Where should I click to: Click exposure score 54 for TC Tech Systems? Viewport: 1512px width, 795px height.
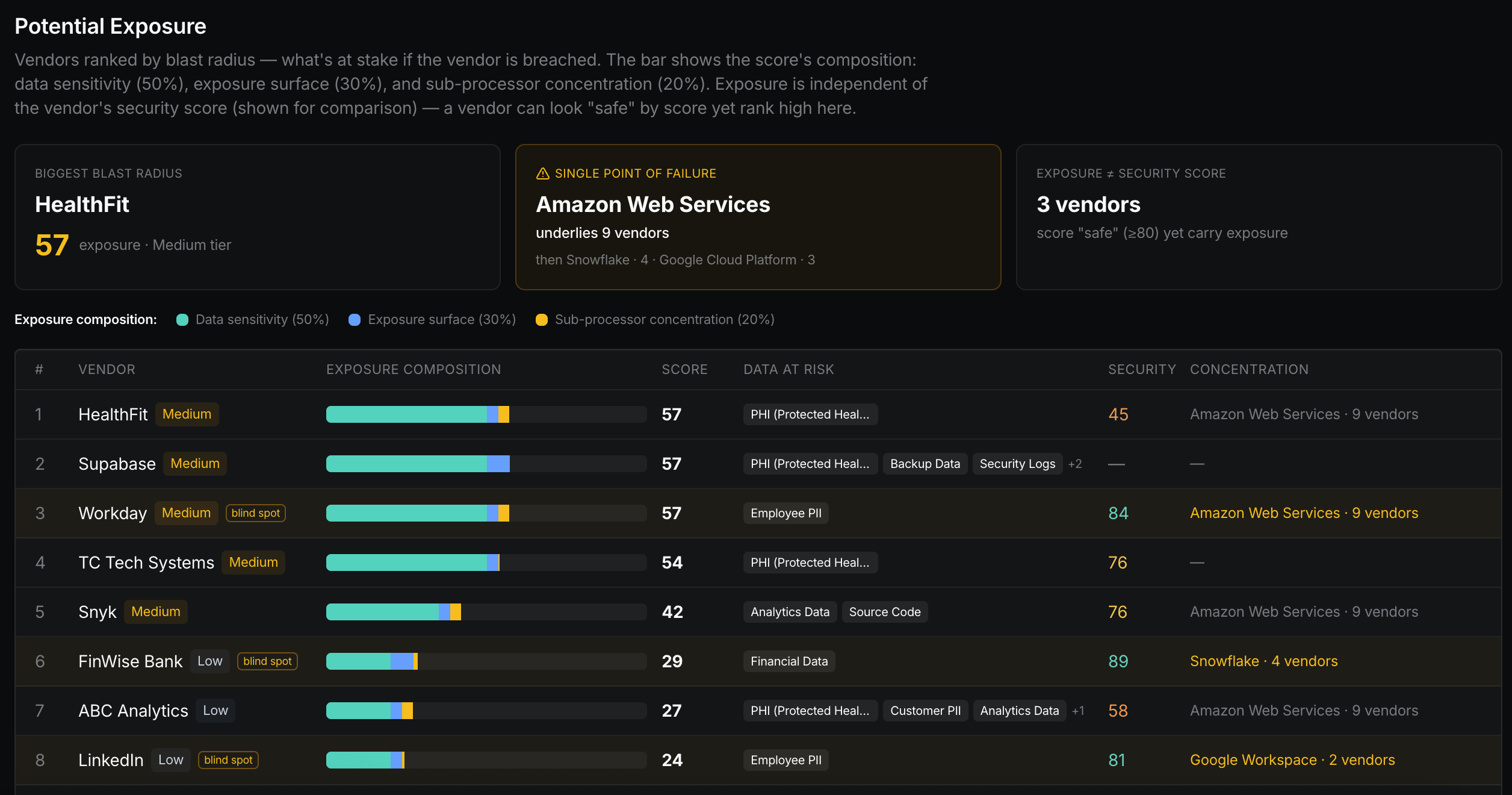point(672,563)
